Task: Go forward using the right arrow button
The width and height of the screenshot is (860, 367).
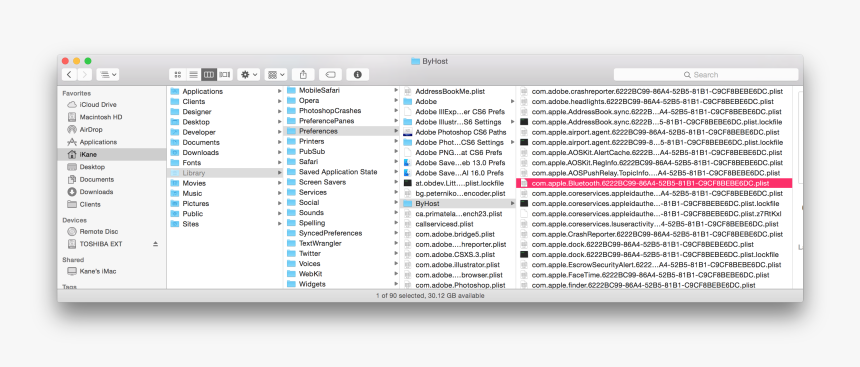Action: coord(84,75)
